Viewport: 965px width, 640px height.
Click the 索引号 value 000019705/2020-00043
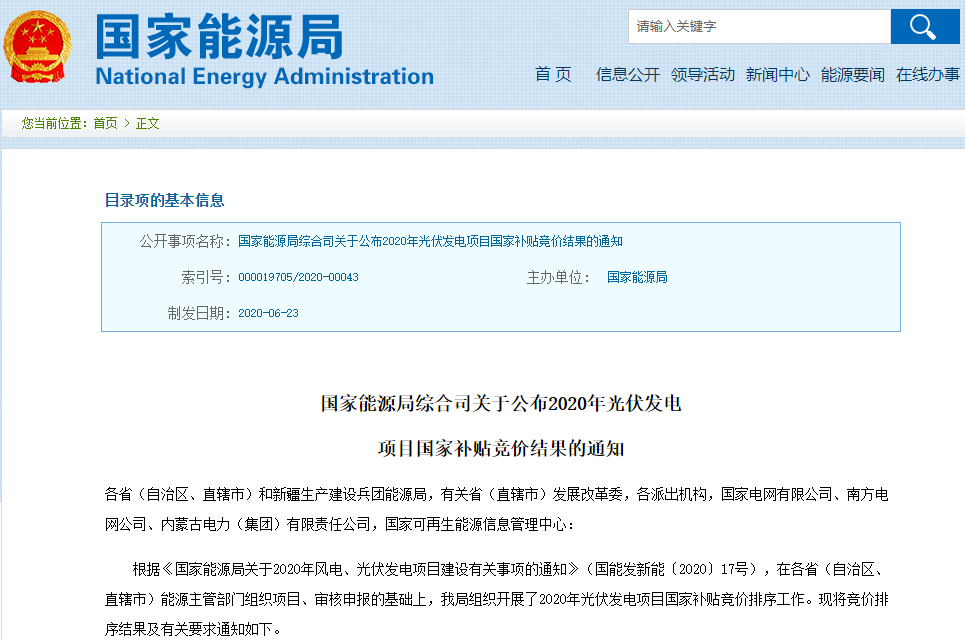296,277
